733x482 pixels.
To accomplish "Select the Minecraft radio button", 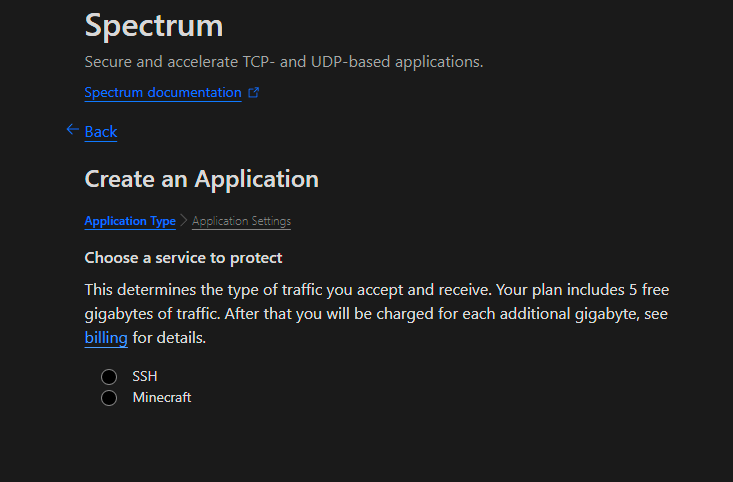I will click(x=109, y=398).
